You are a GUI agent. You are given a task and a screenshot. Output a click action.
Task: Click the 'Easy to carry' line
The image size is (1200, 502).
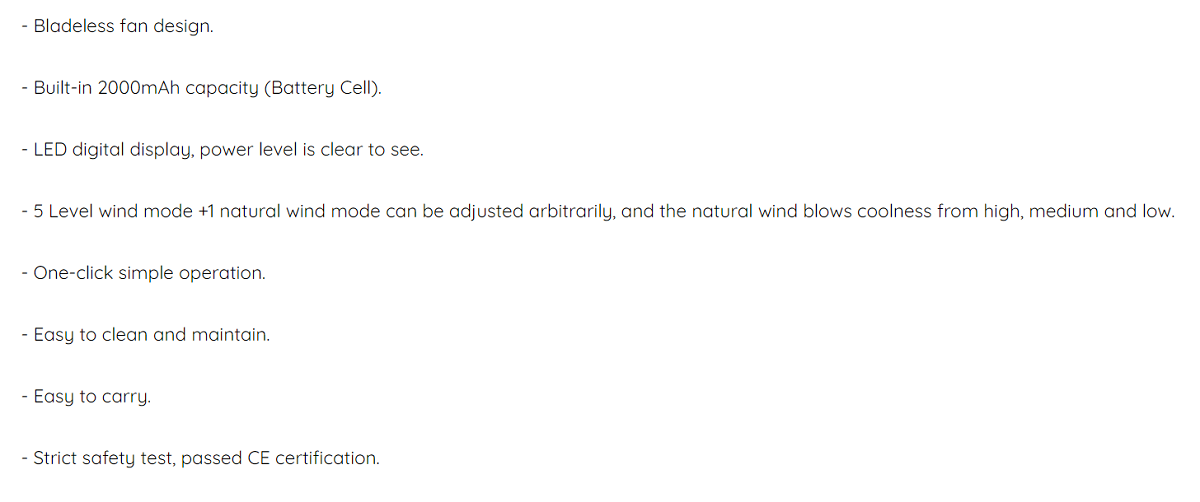coord(86,397)
